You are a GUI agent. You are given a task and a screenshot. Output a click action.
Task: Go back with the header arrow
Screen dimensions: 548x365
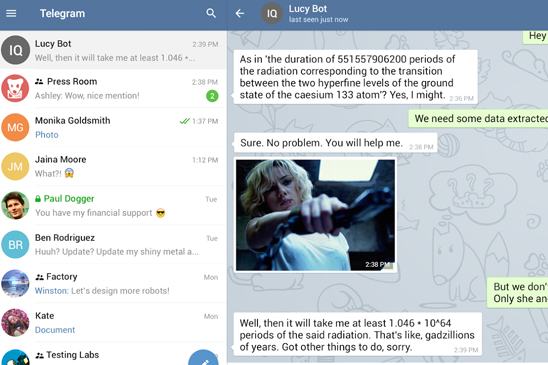[240, 13]
